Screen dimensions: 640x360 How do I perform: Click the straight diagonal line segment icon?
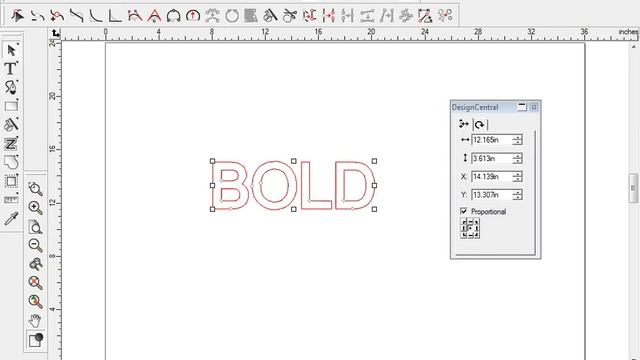[76, 16]
